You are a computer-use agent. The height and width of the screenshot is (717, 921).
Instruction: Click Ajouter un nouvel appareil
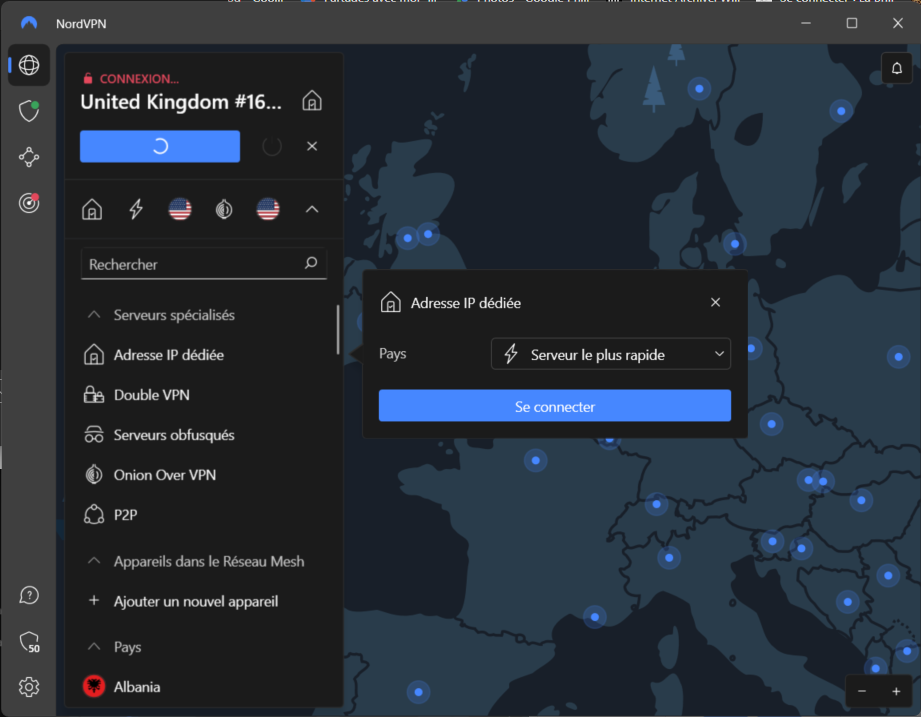click(195, 601)
